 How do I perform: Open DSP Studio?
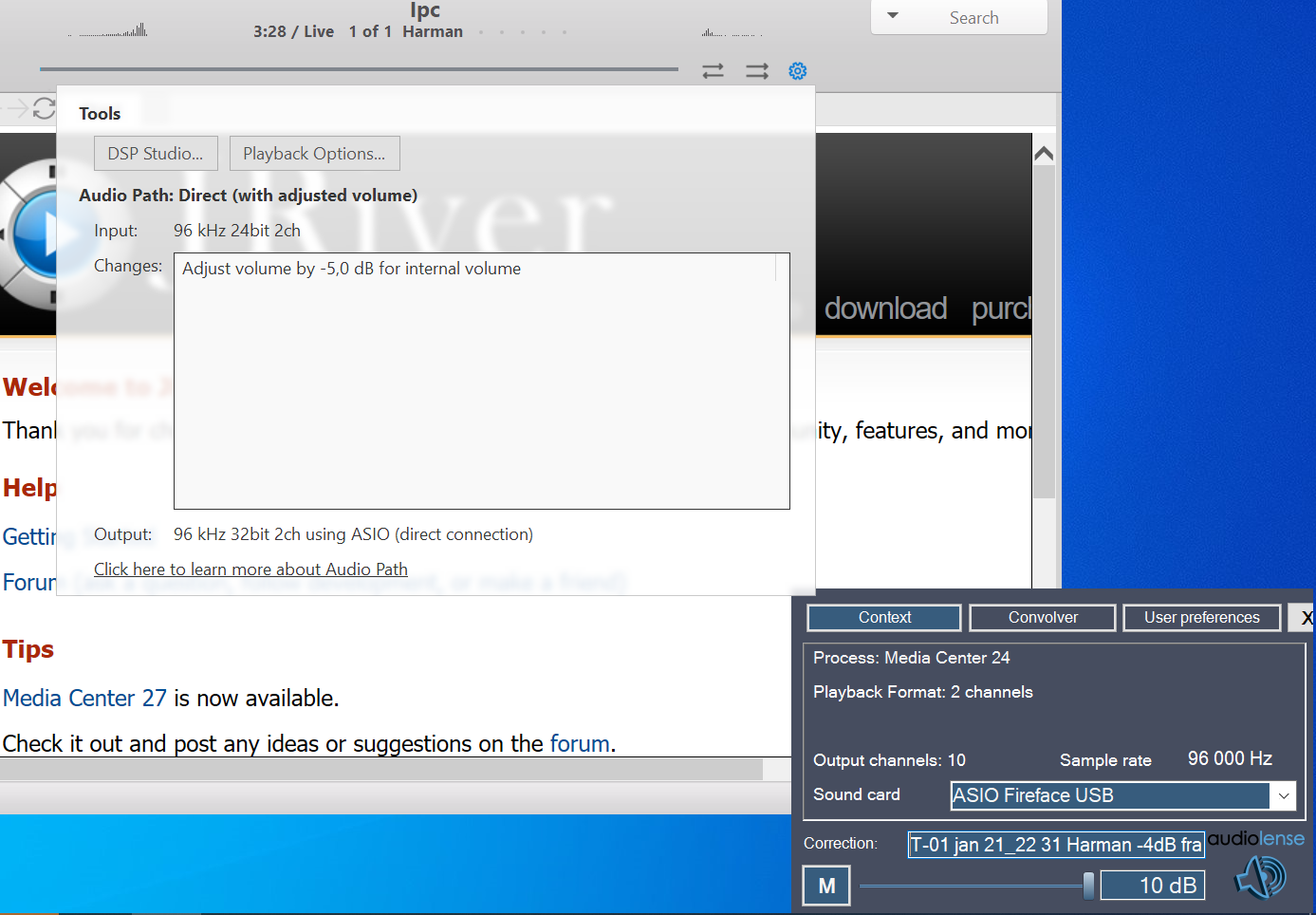tap(156, 154)
